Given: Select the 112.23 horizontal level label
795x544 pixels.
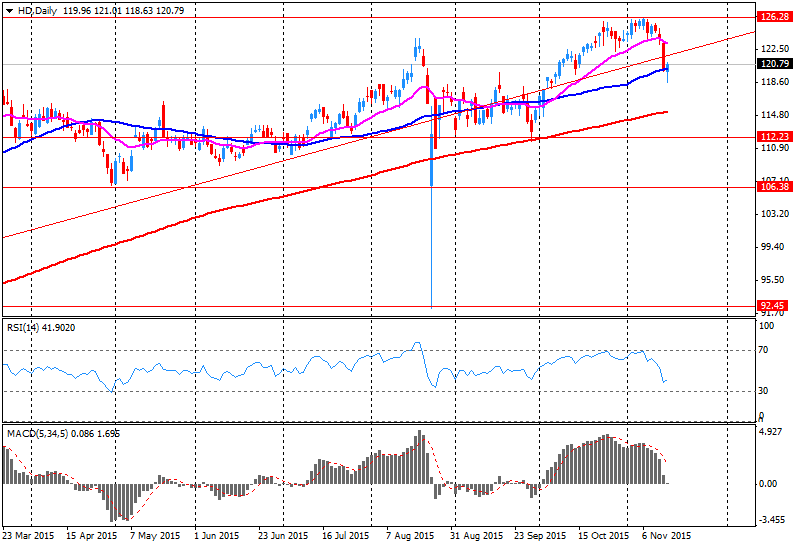Looking at the screenshot, I should pyautogui.click(x=773, y=137).
